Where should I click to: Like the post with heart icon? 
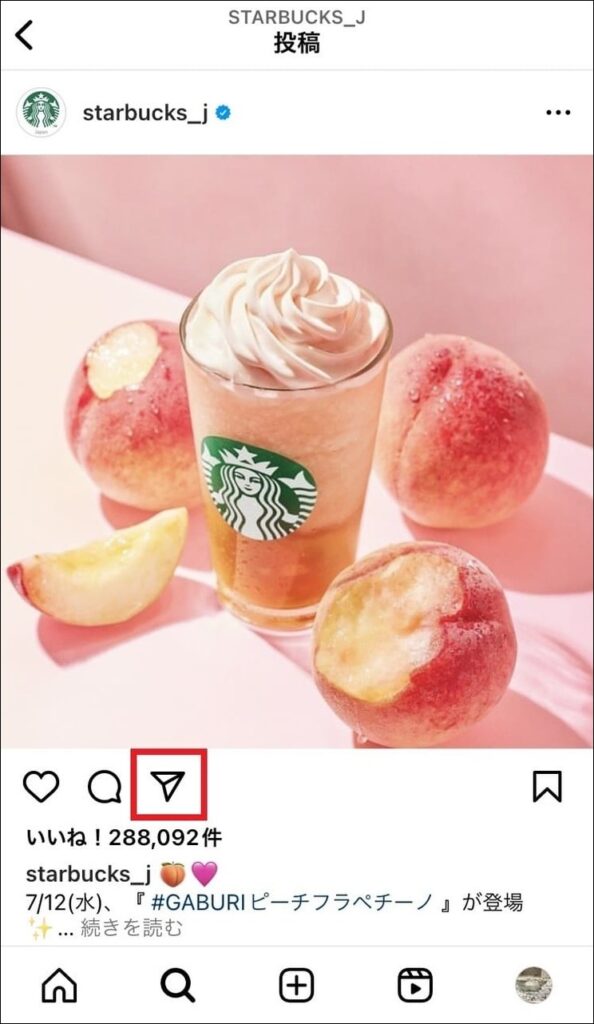[x=41, y=786]
